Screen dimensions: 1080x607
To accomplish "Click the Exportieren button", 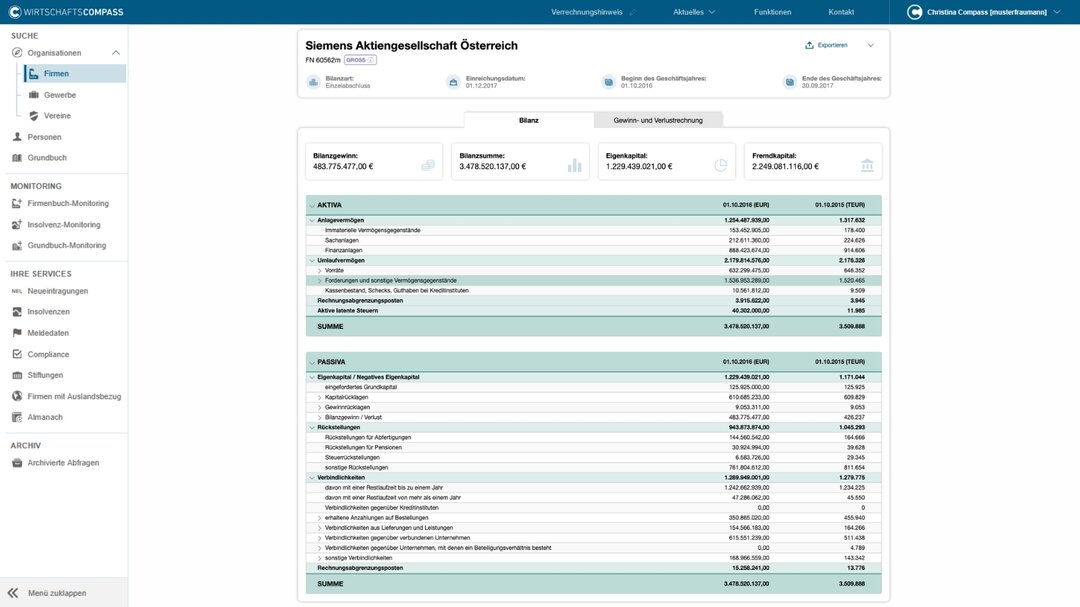I will pos(827,45).
